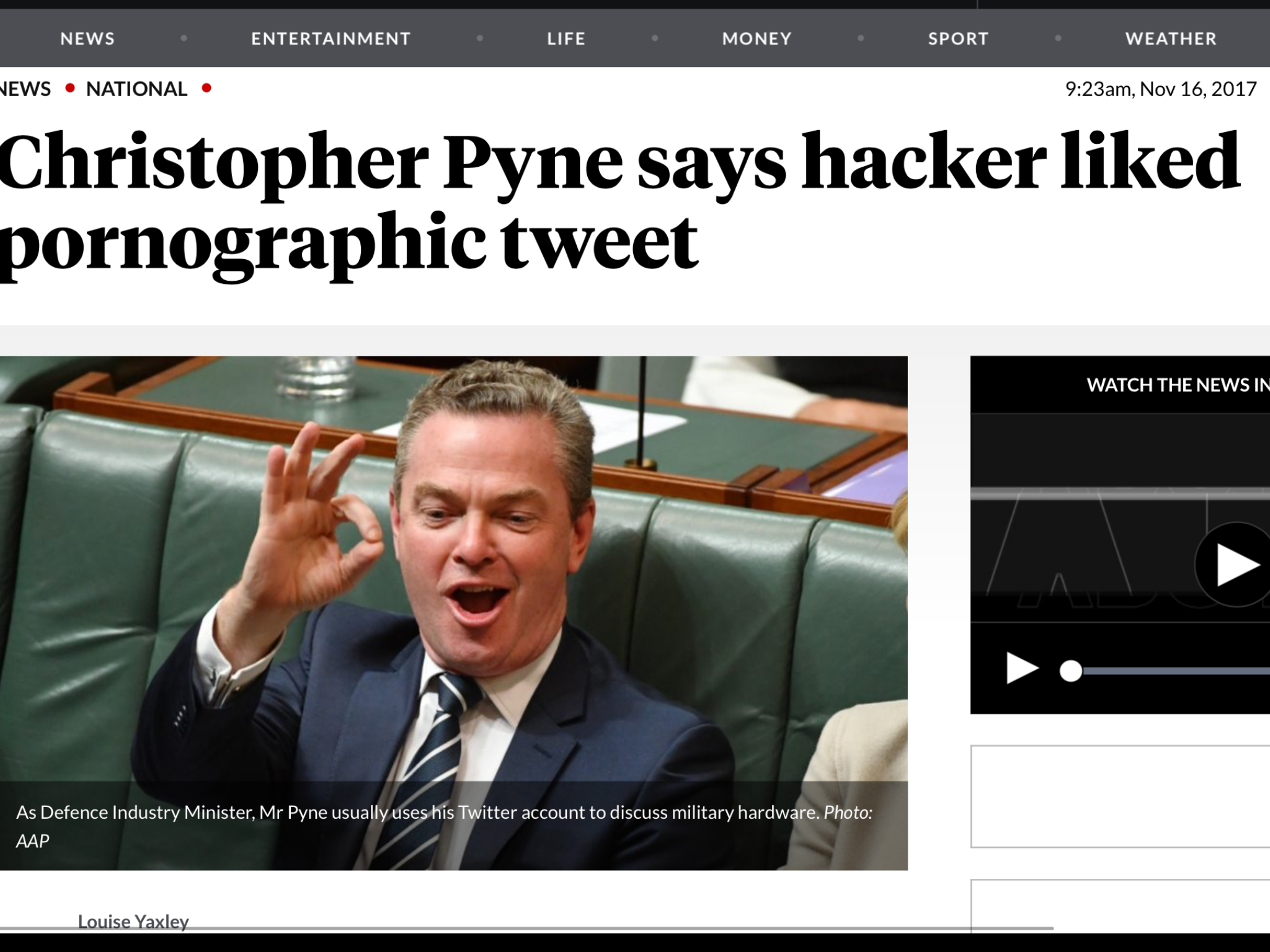Click the small play icon in video controls
Screen dimensions: 1270x952
point(1022,669)
